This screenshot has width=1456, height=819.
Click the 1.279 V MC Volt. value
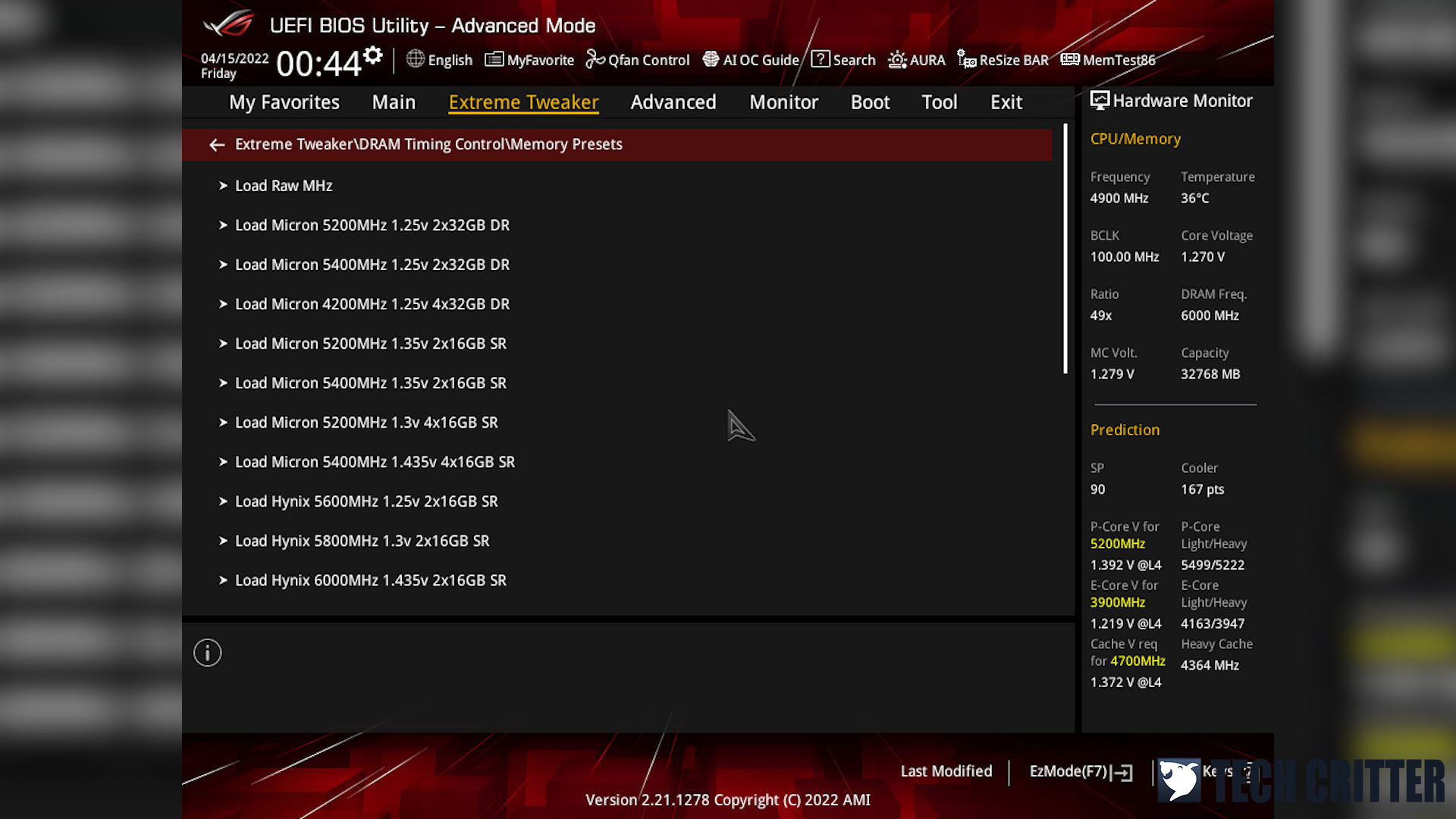click(1112, 374)
